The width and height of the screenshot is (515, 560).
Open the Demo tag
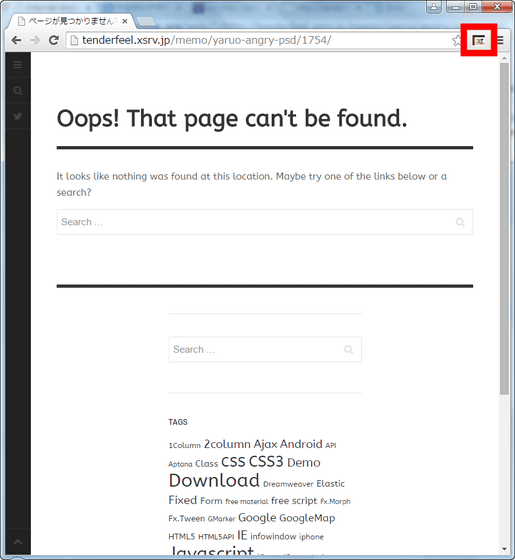(x=304, y=462)
